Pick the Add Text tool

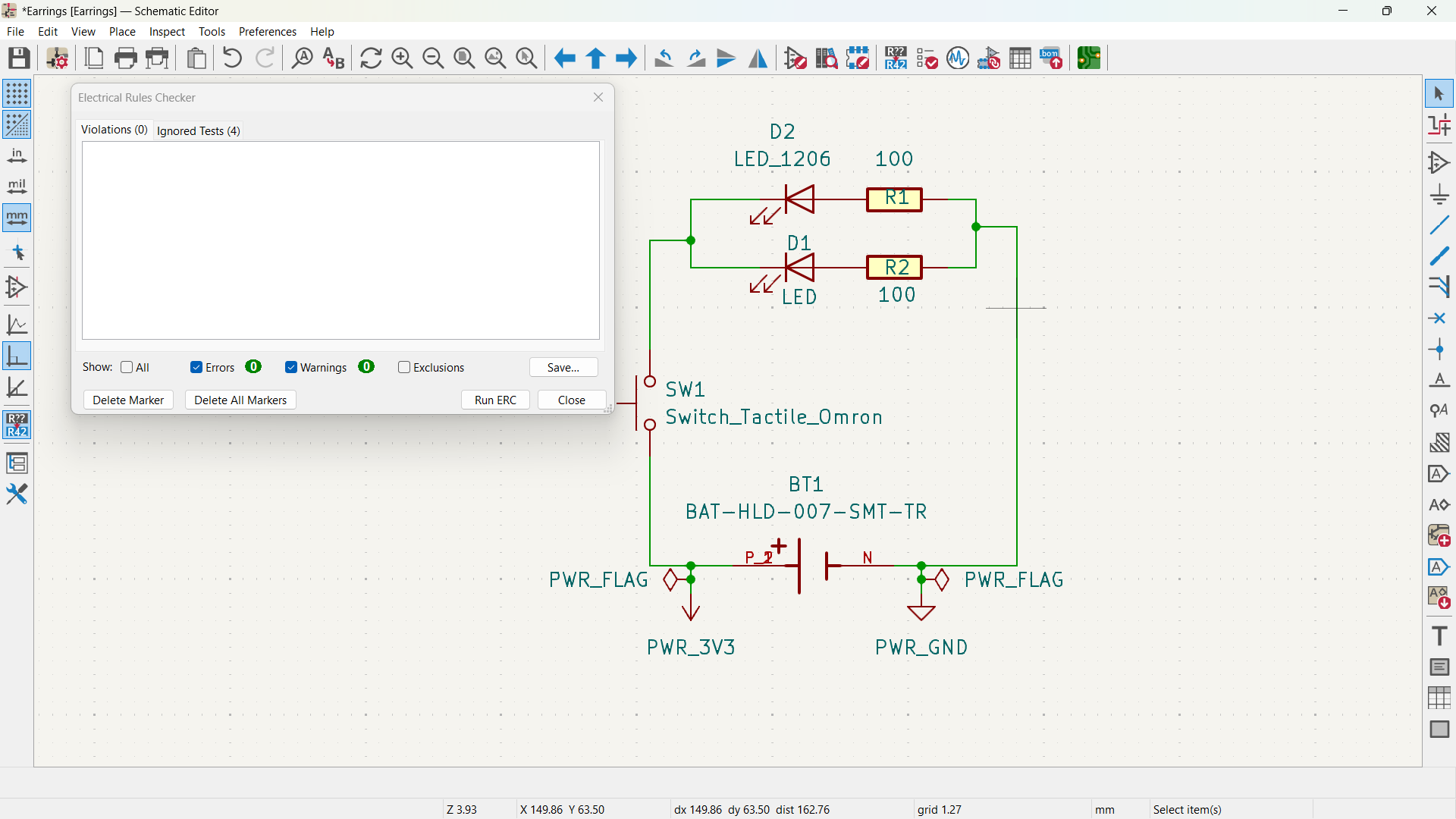1439,635
